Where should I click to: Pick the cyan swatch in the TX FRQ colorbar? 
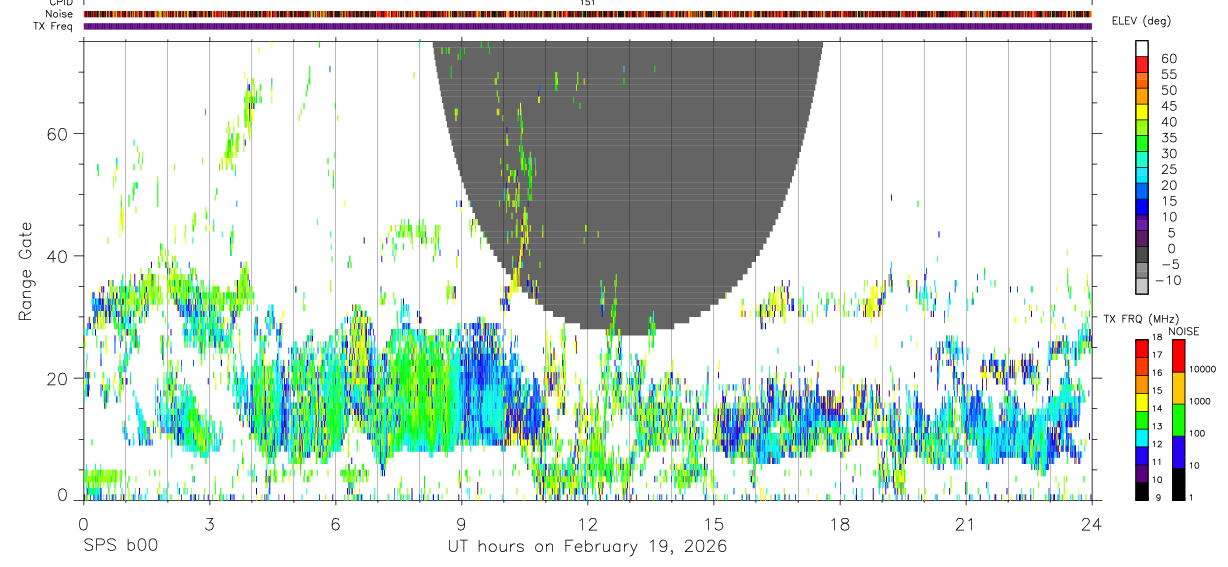coord(1142,437)
